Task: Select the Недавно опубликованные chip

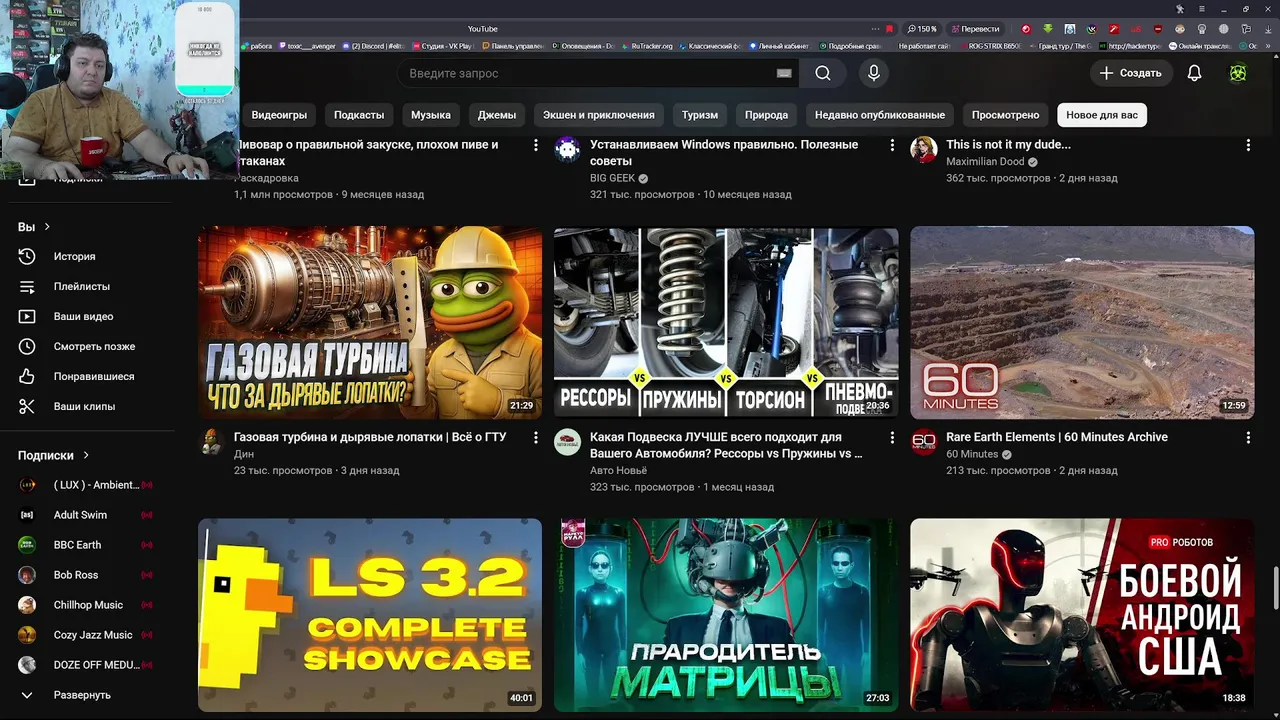Action: (x=880, y=115)
